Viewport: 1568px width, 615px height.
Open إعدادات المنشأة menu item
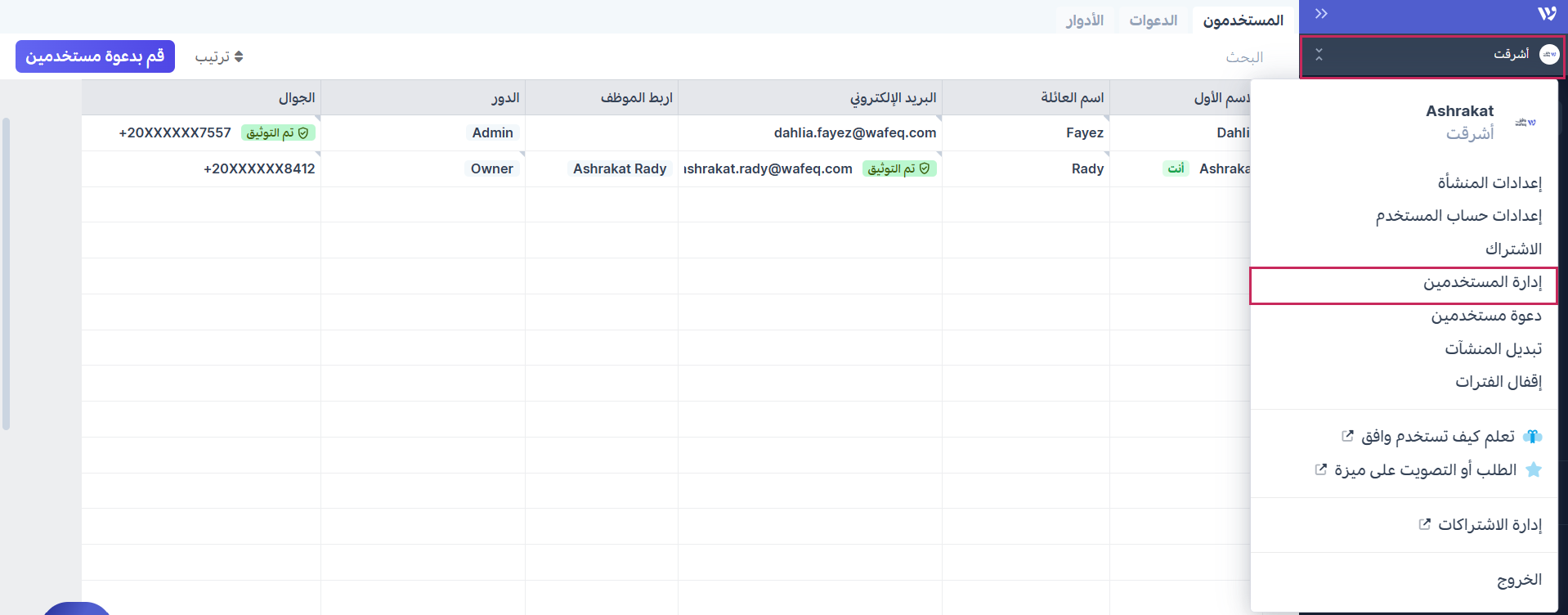click(1489, 183)
